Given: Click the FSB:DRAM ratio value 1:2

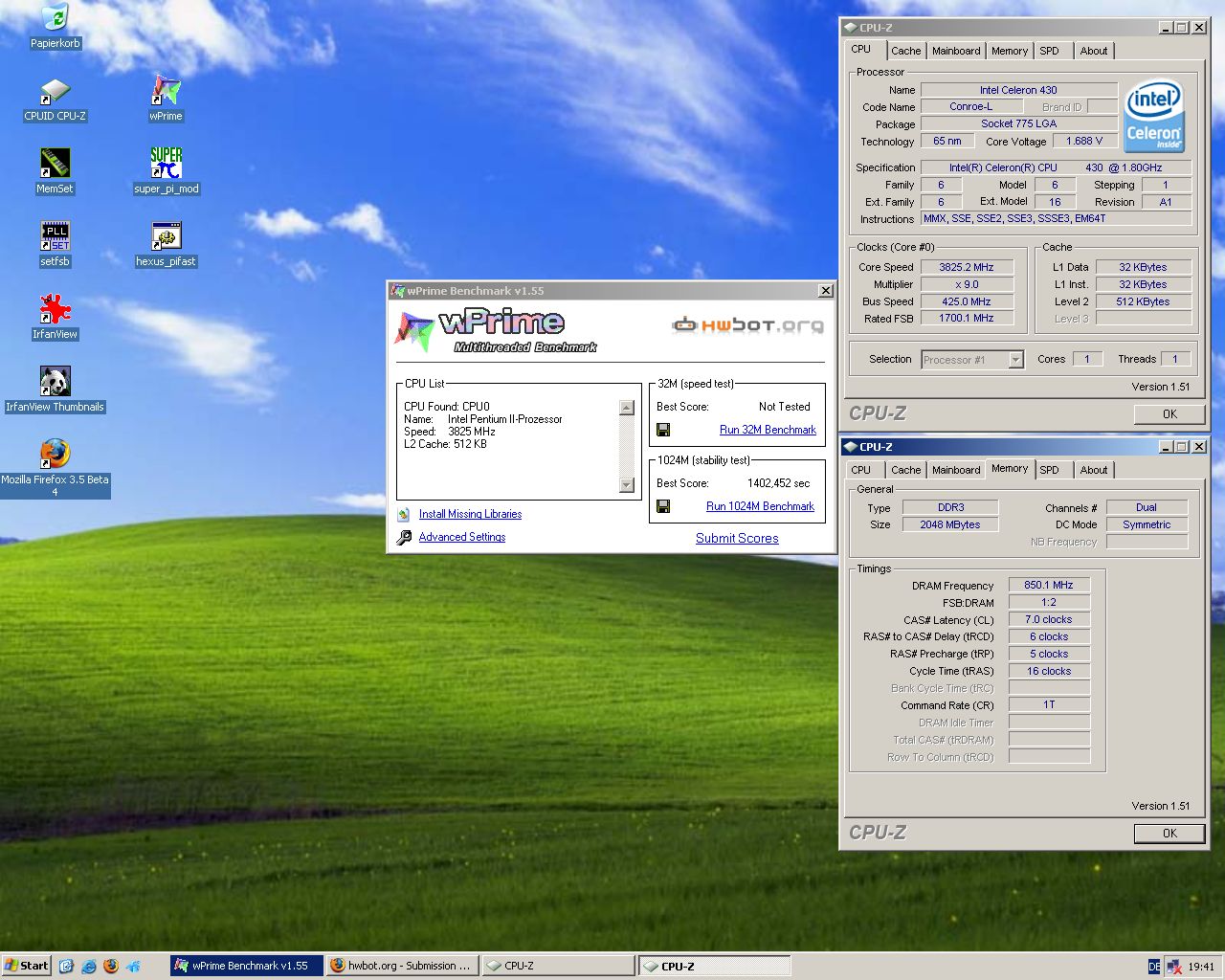Looking at the screenshot, I should tap(1049, 602).
